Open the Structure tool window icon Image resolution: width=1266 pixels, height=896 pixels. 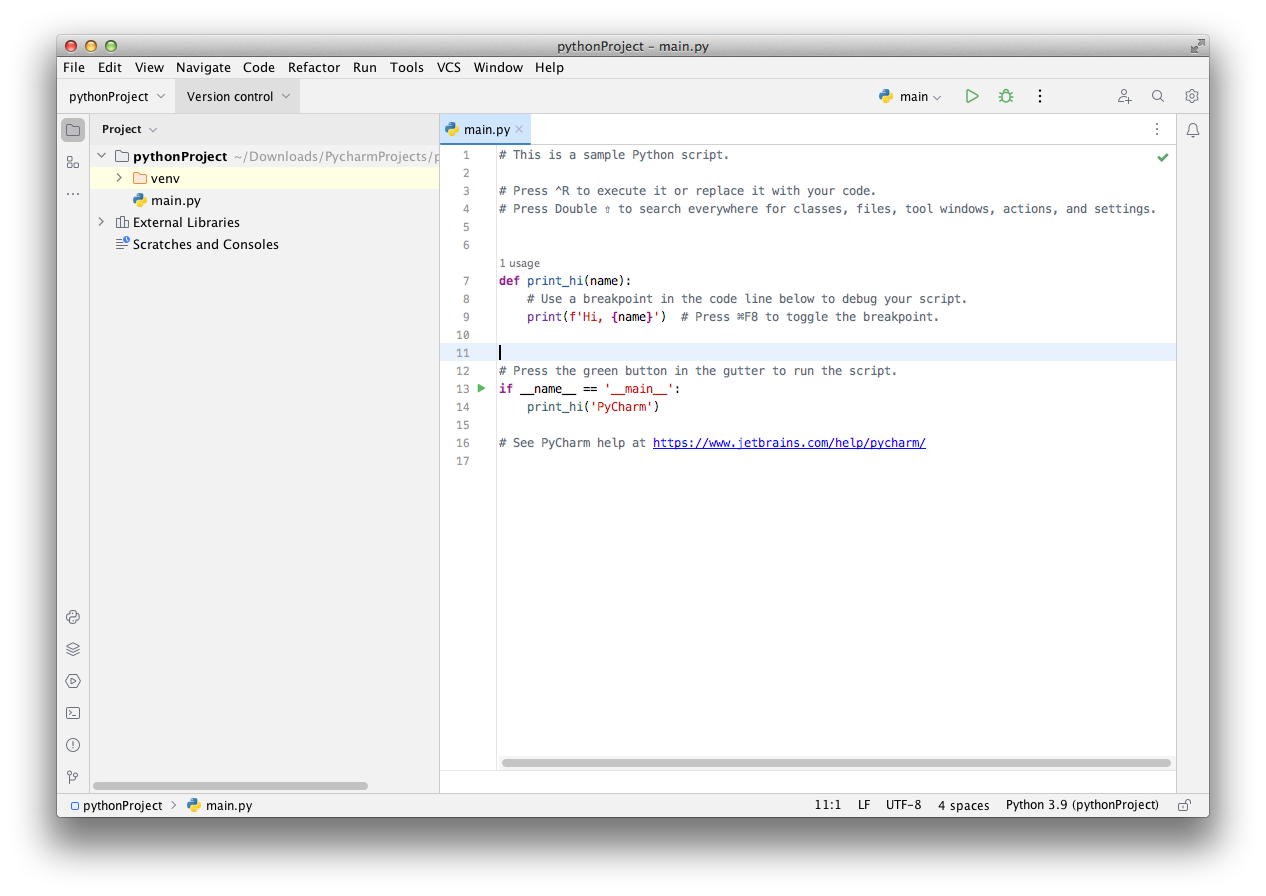point(73,162)
